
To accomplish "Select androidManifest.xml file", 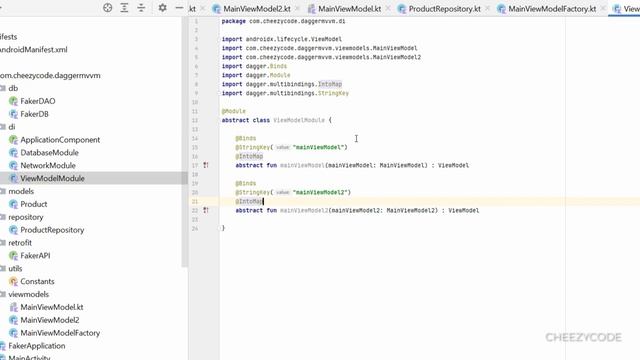I will pos(33,49).
